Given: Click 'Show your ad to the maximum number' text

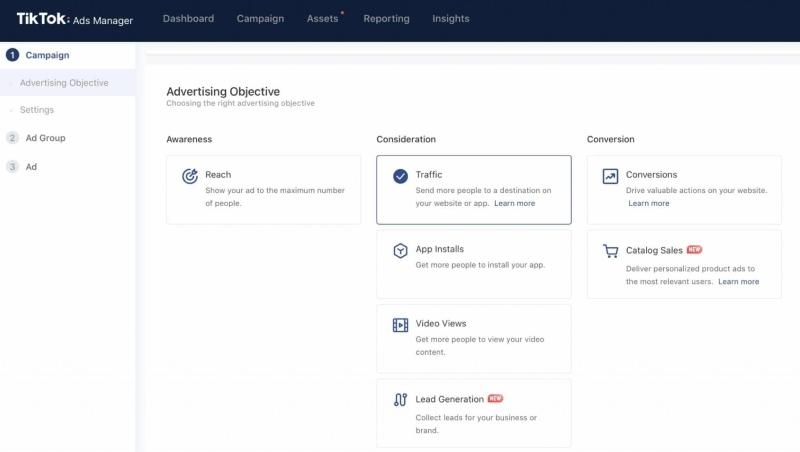Looking at the screenshot, I should tap(275, 190).
